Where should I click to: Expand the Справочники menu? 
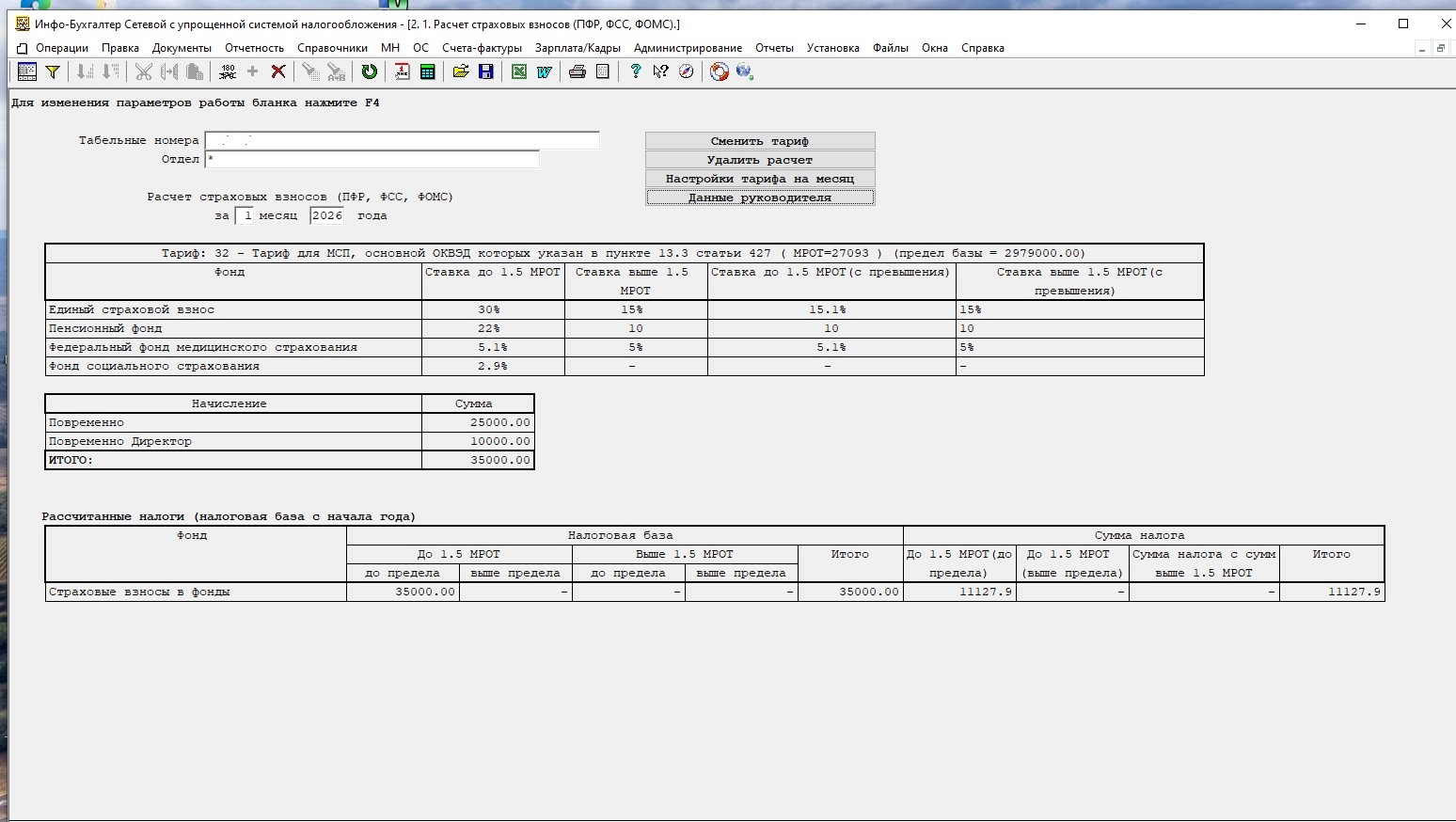(332, 48)
